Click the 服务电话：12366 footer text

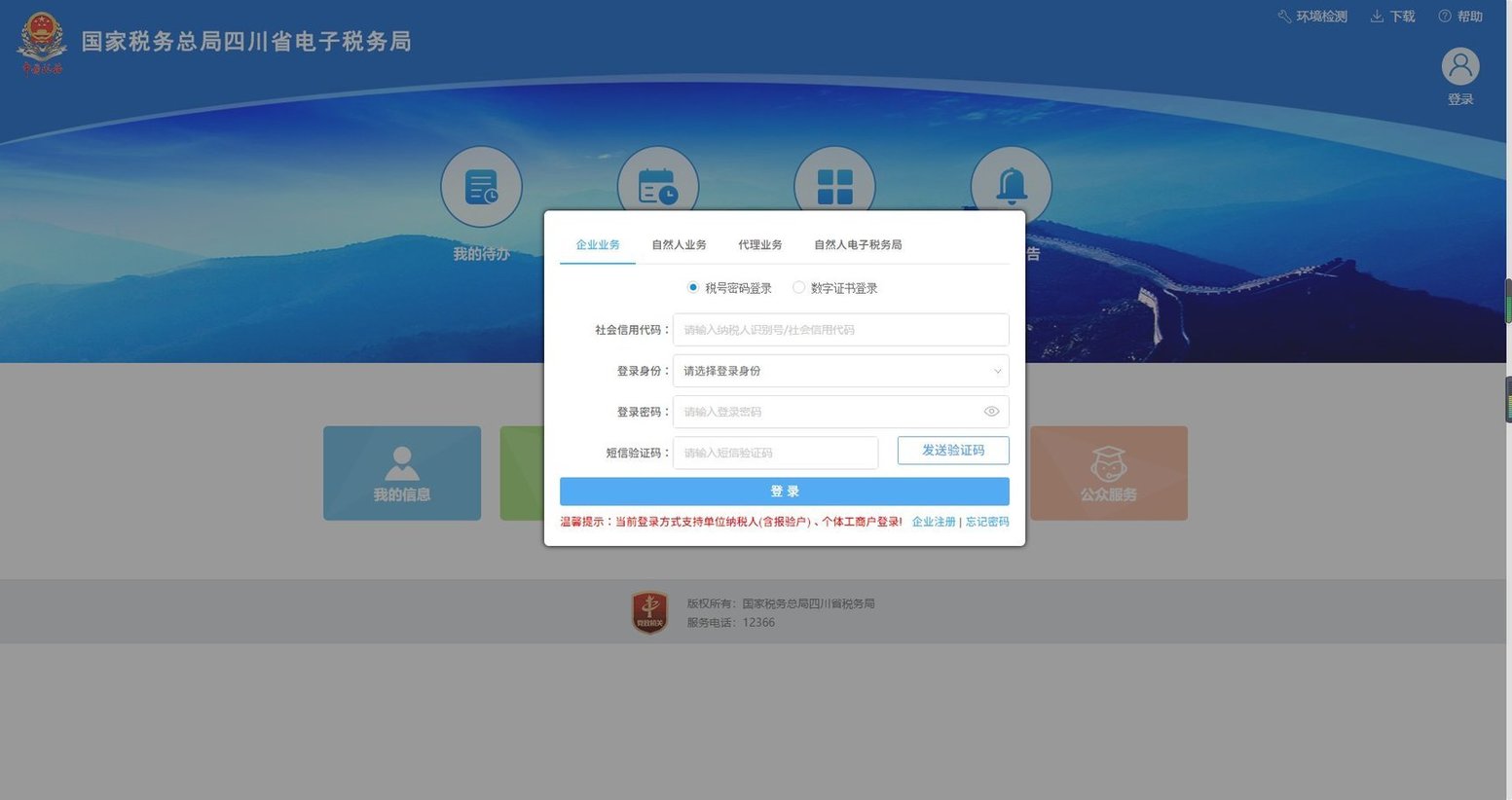pos(731,623)
